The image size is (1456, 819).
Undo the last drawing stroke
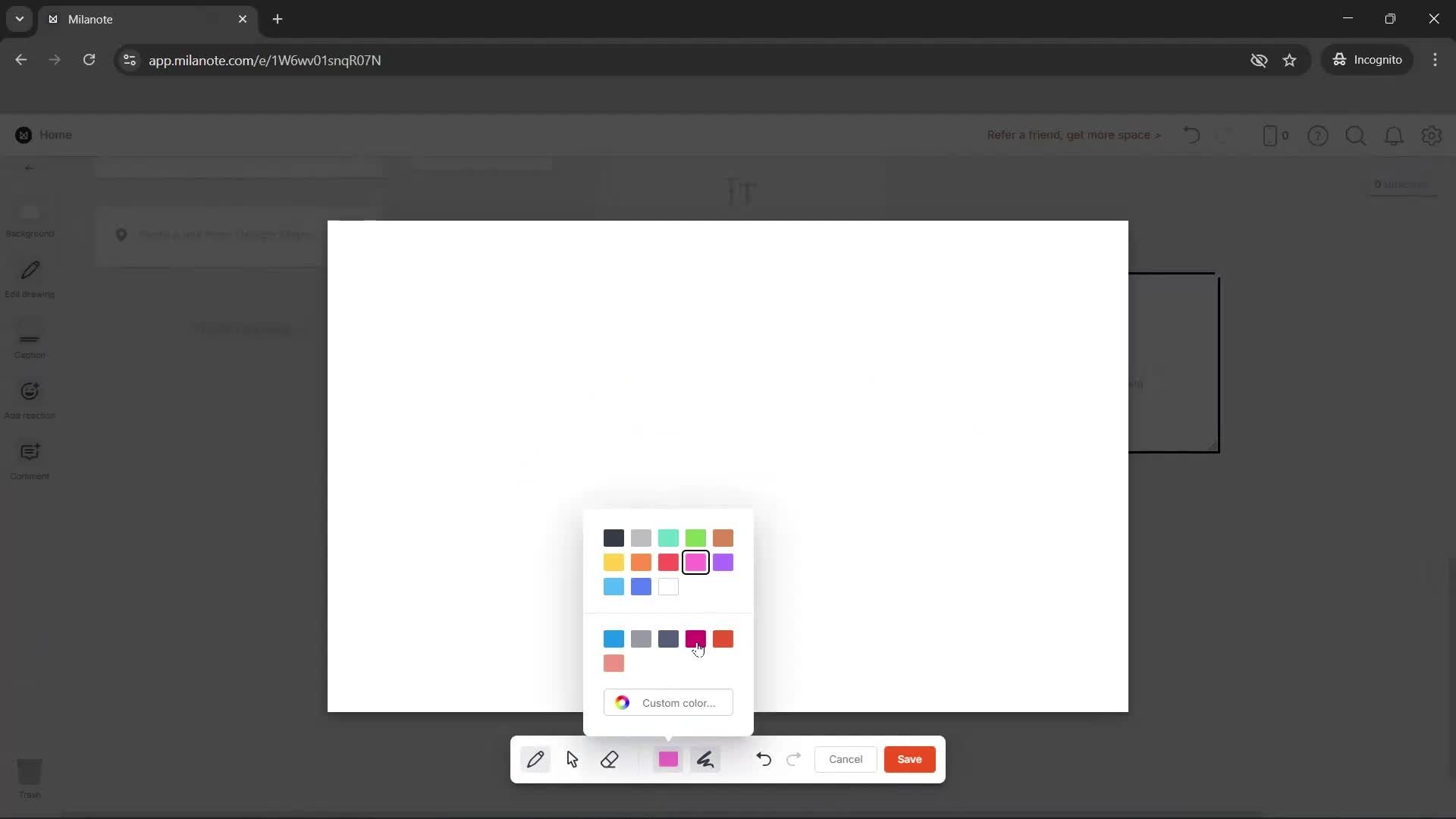click(764, 759)
